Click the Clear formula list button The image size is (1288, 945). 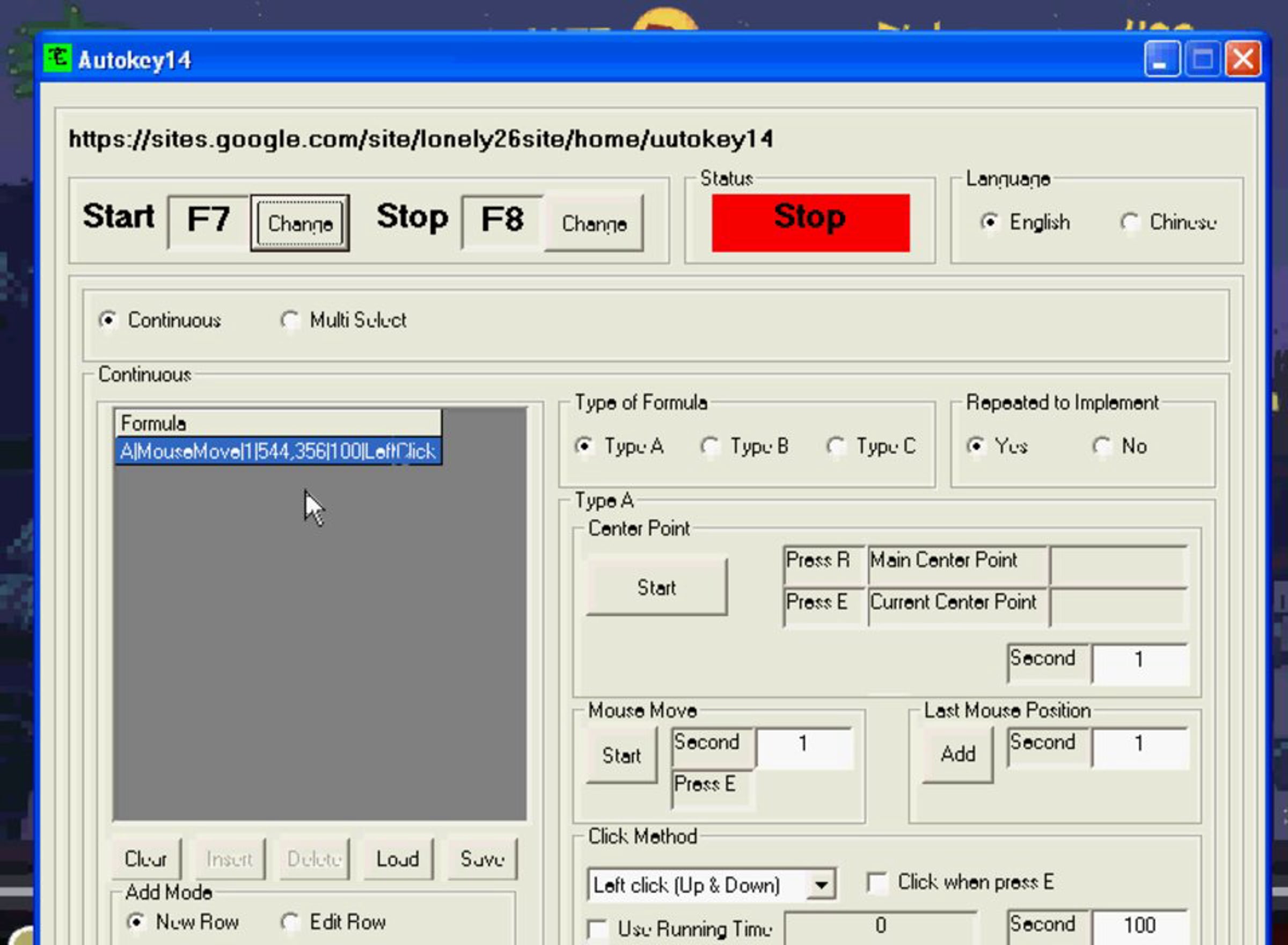tap(147, 859)
